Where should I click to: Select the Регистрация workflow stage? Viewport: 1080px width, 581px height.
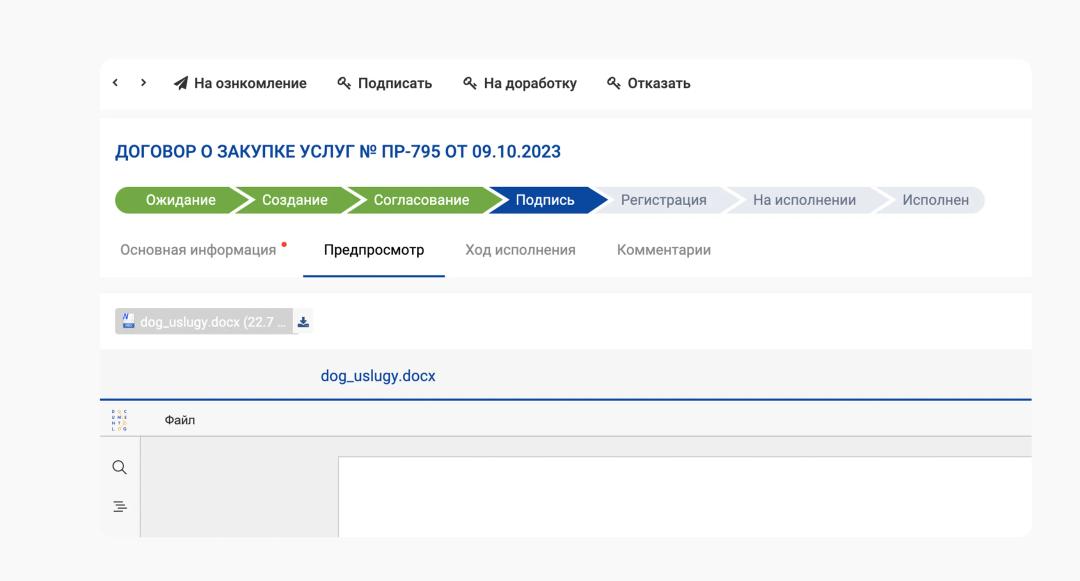pos(663,200)
